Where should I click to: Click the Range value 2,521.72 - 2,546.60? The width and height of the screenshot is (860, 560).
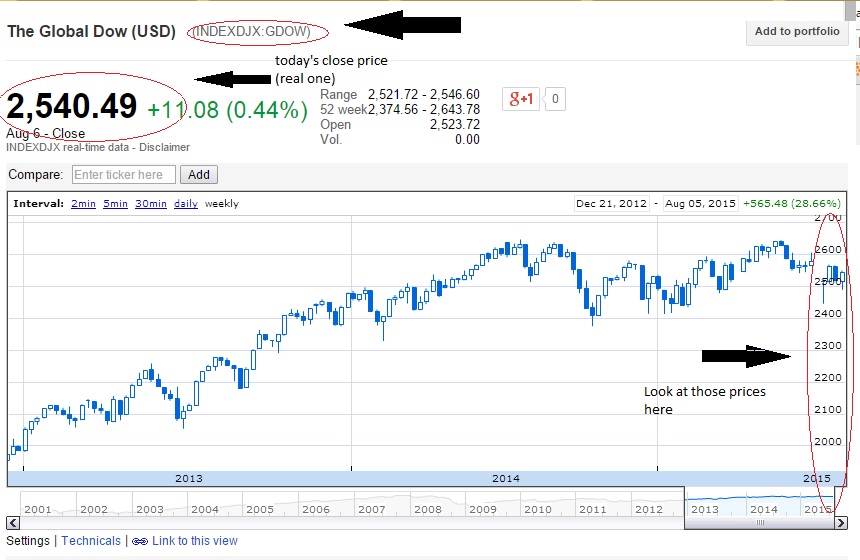tap(424, 94)
